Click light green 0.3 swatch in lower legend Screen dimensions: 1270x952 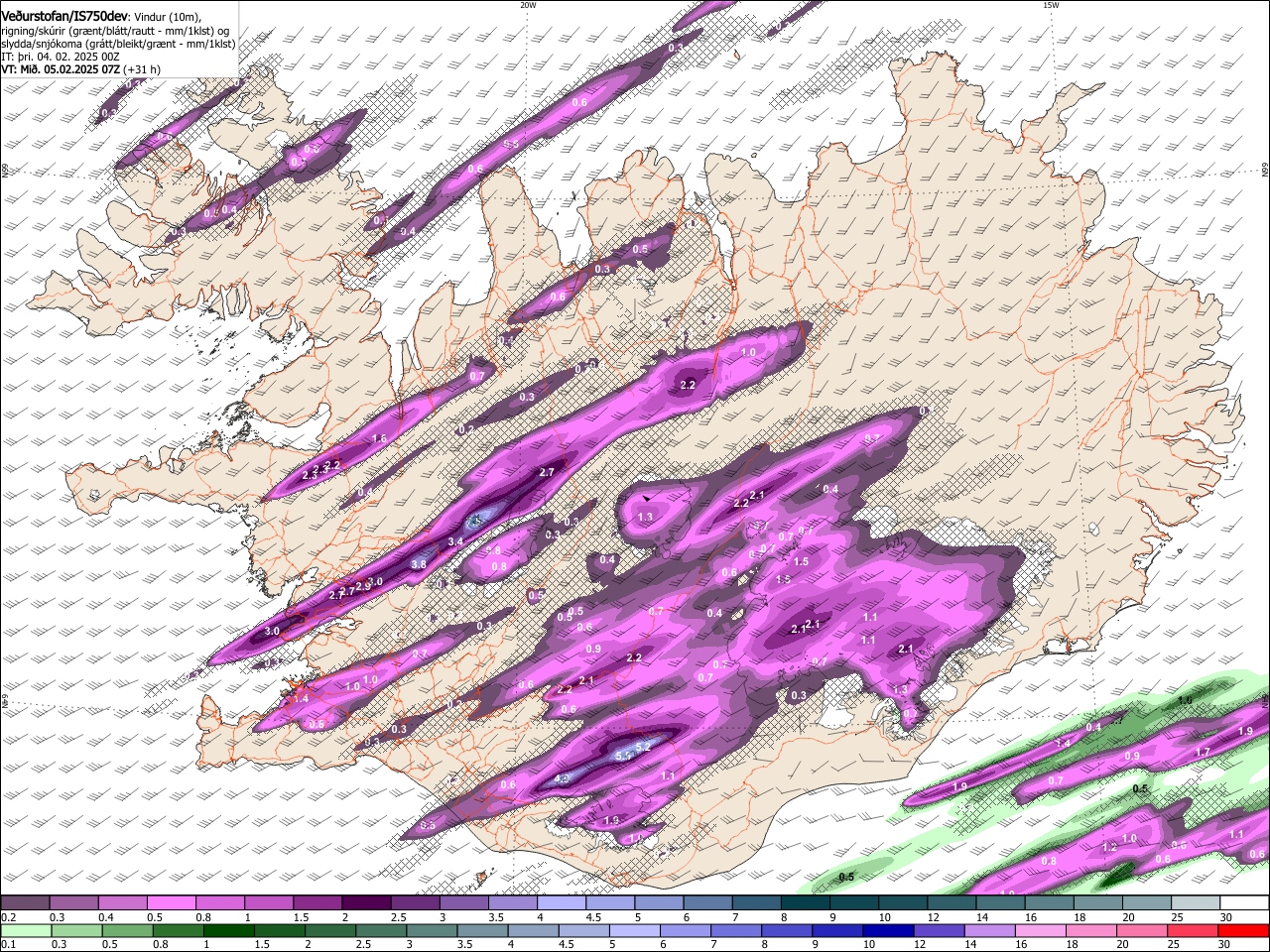(x=76, y=930)
